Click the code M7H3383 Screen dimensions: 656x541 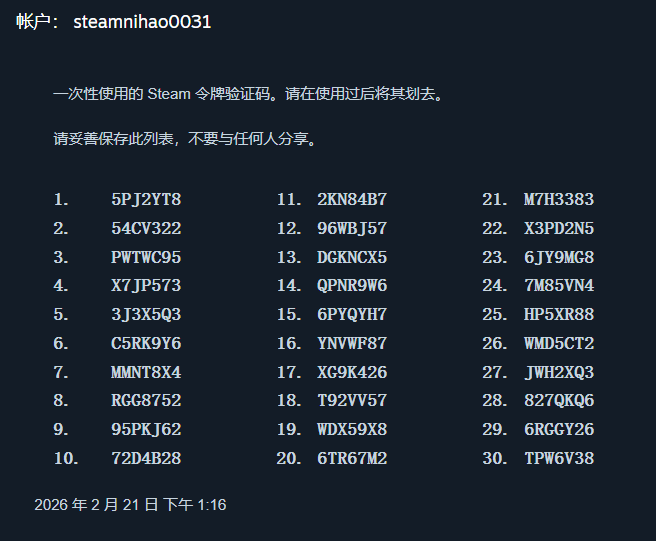559,200
